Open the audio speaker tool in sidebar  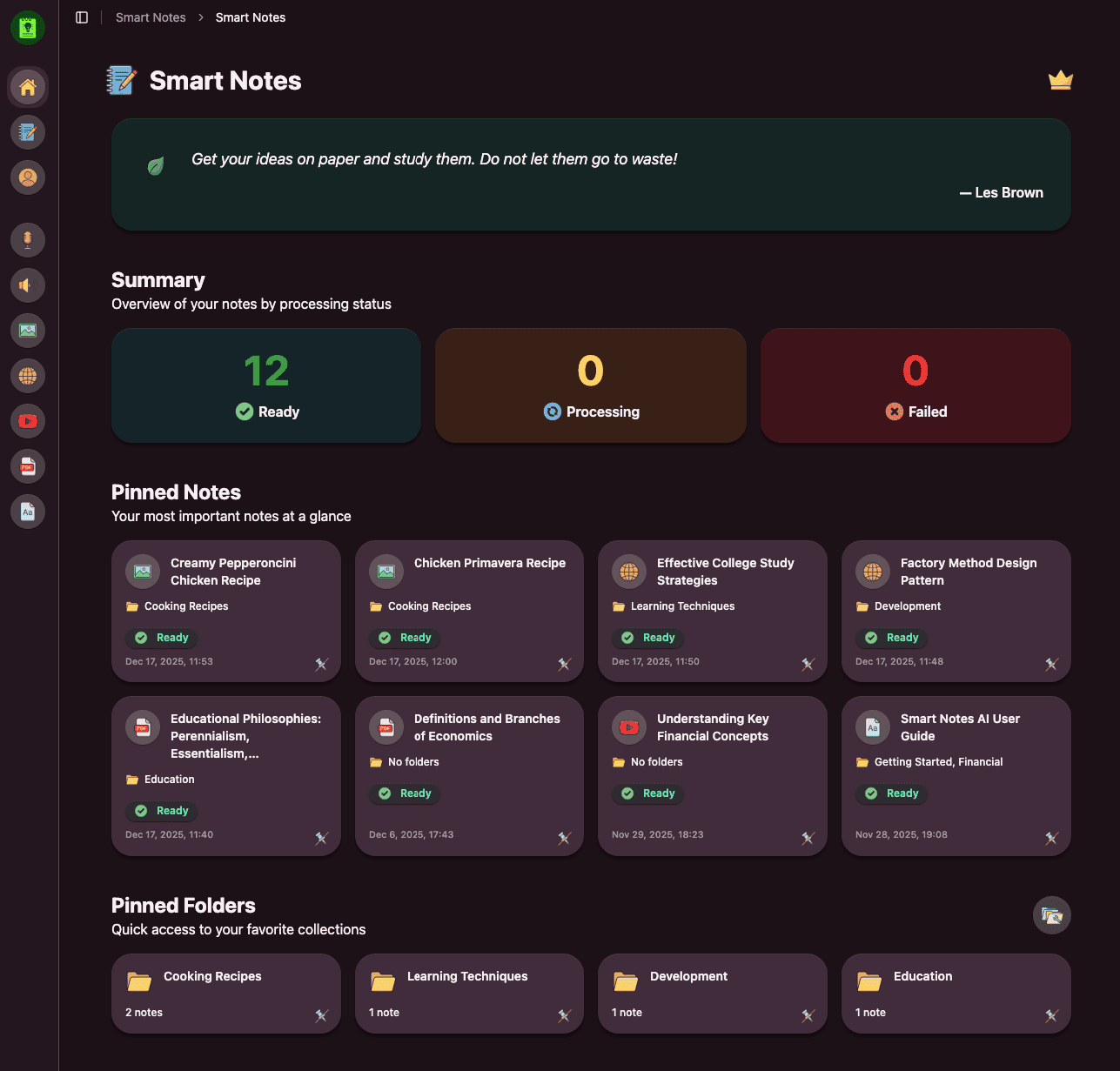click(x=28, y=285)
